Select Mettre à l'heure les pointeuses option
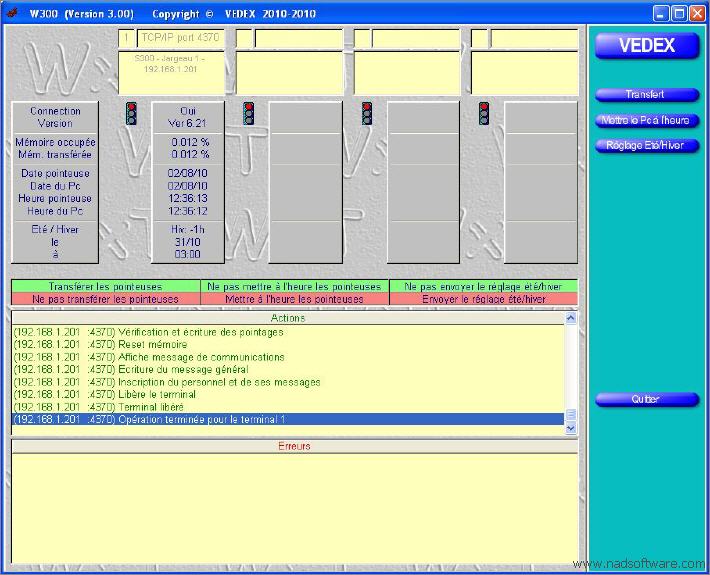 click(294, 299)
